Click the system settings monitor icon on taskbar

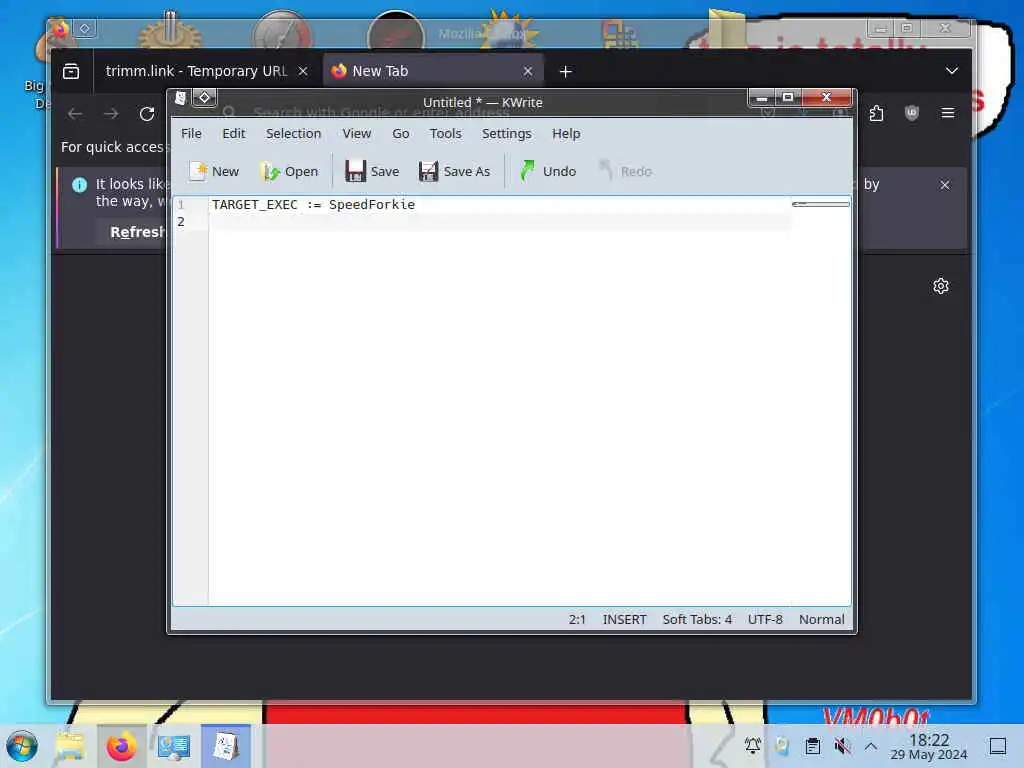click(174, 746)
